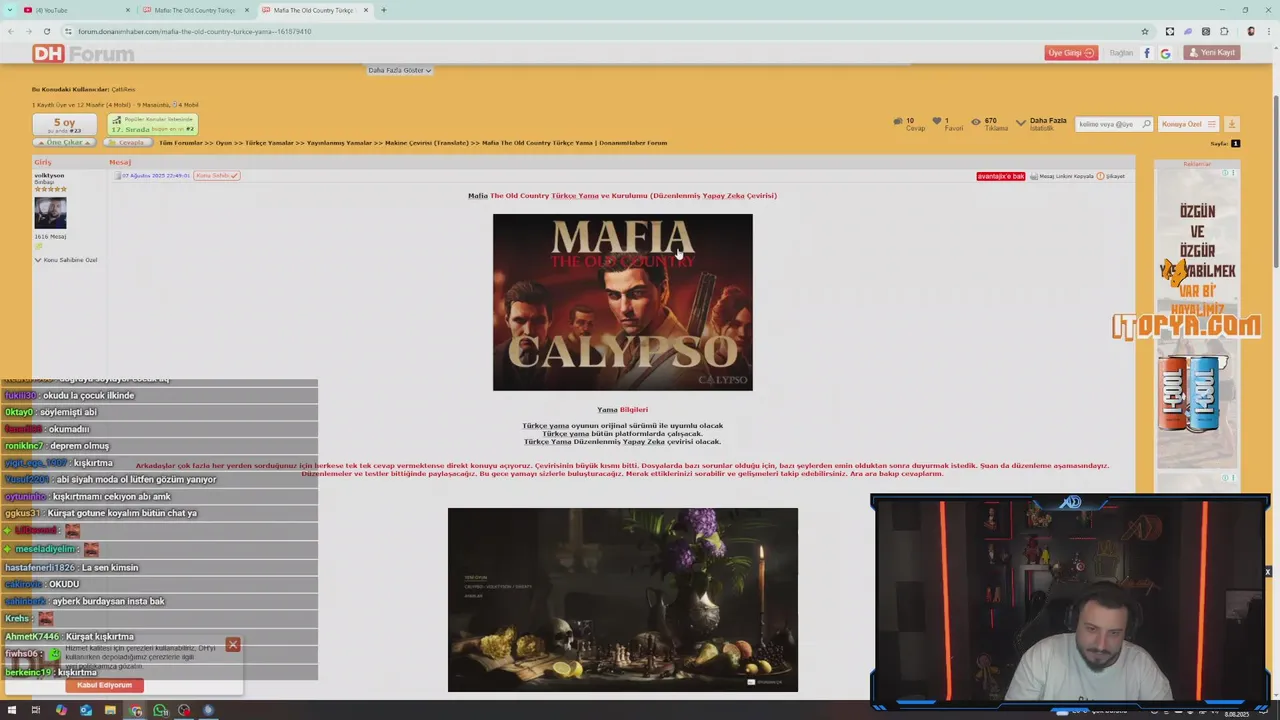The height and width of the screenshot is (720, 1280).
Task: Open browser extensions puzzle icon
Action: click(1224, 31)
